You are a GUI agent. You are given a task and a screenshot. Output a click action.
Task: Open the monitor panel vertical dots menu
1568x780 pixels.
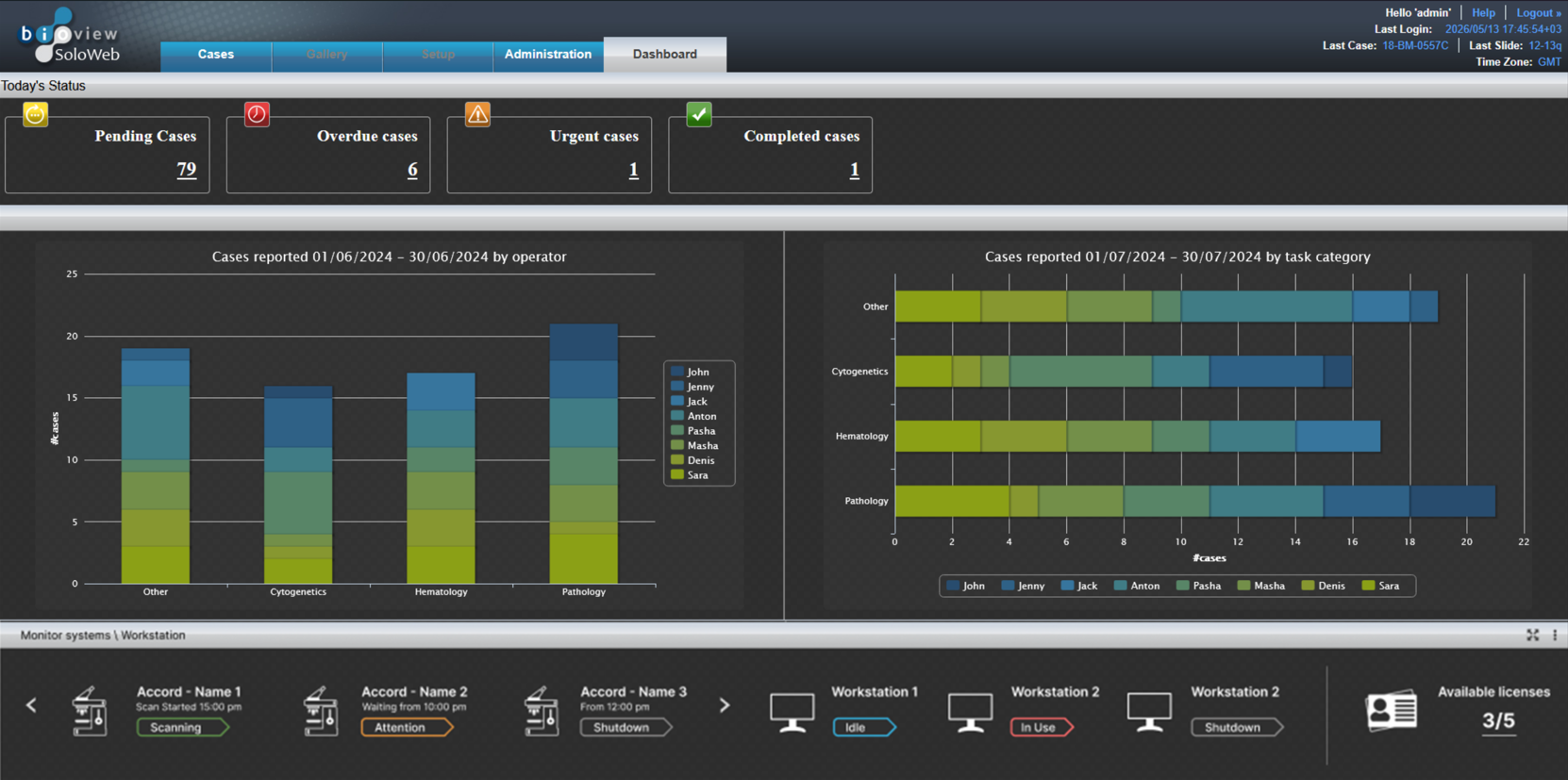coord(1555,636)
